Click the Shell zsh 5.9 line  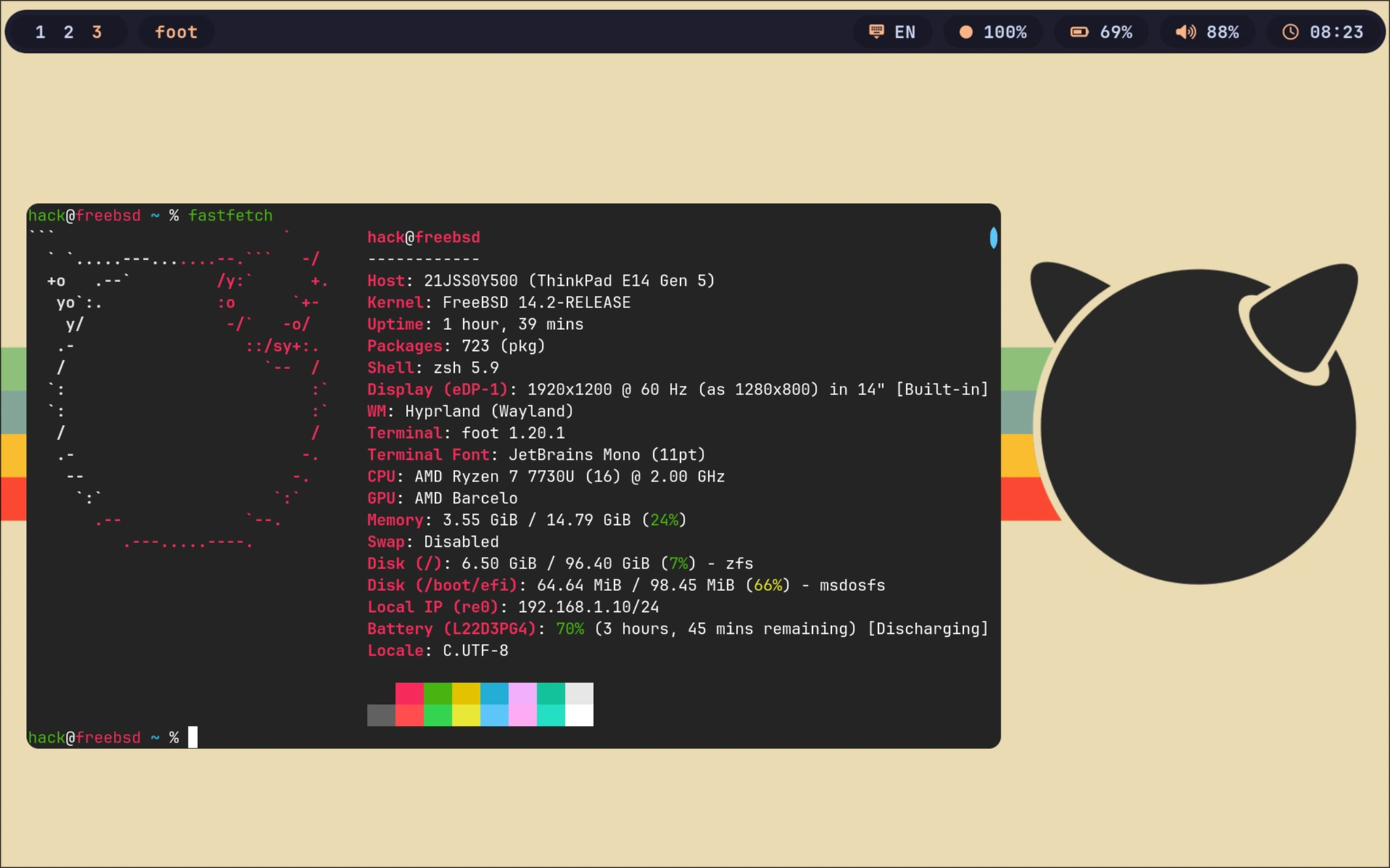tap(433, 368)
